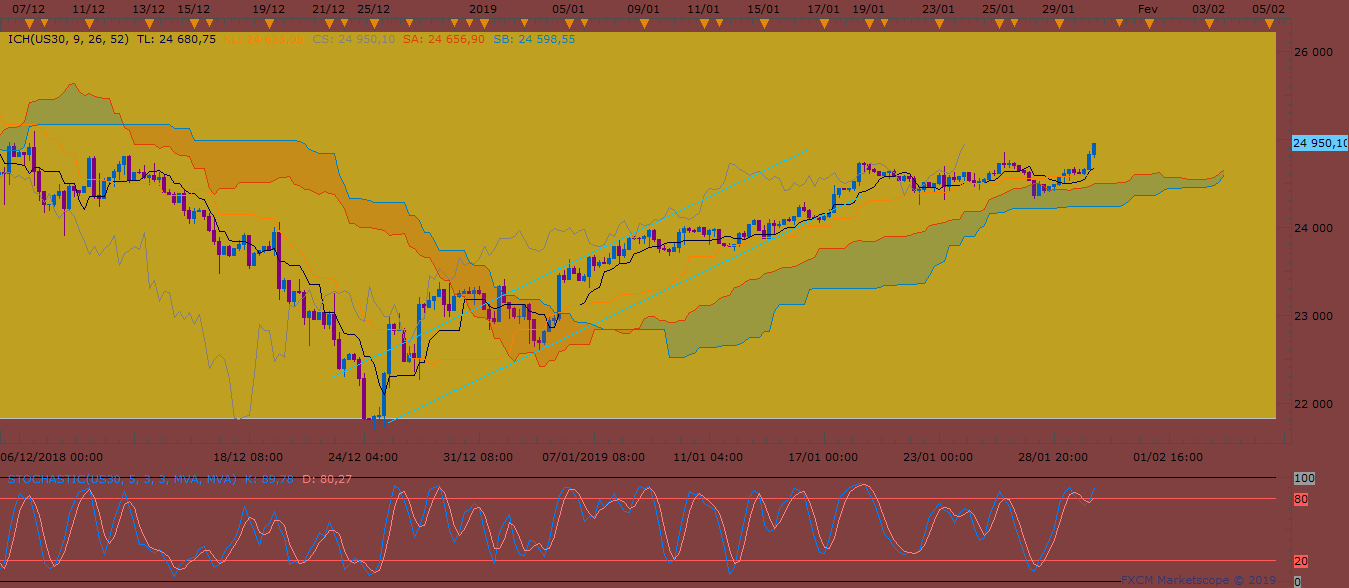
Task: Click the 06/12/2018 00:00 time label
Action: (x=52, y=457)
